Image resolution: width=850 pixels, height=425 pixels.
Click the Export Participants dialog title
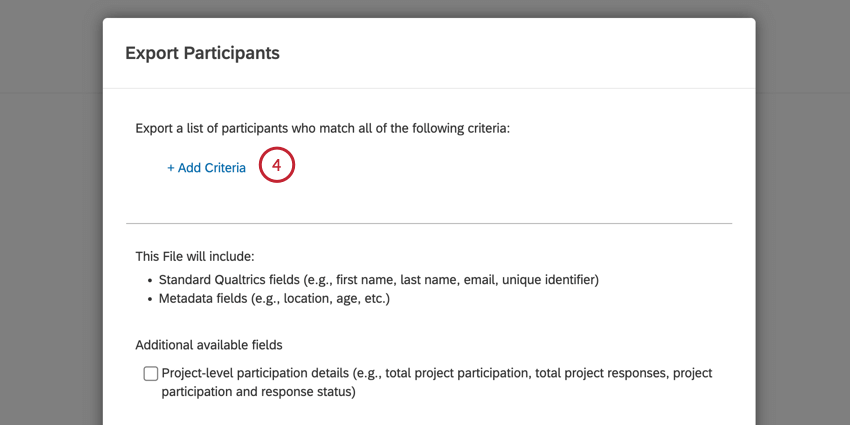point(202,53)
